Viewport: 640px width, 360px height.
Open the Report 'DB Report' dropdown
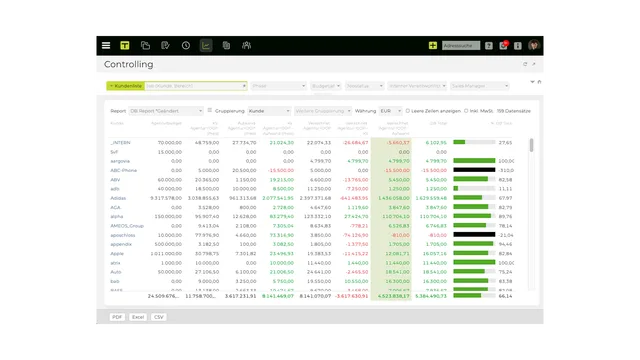pos(166,111)
